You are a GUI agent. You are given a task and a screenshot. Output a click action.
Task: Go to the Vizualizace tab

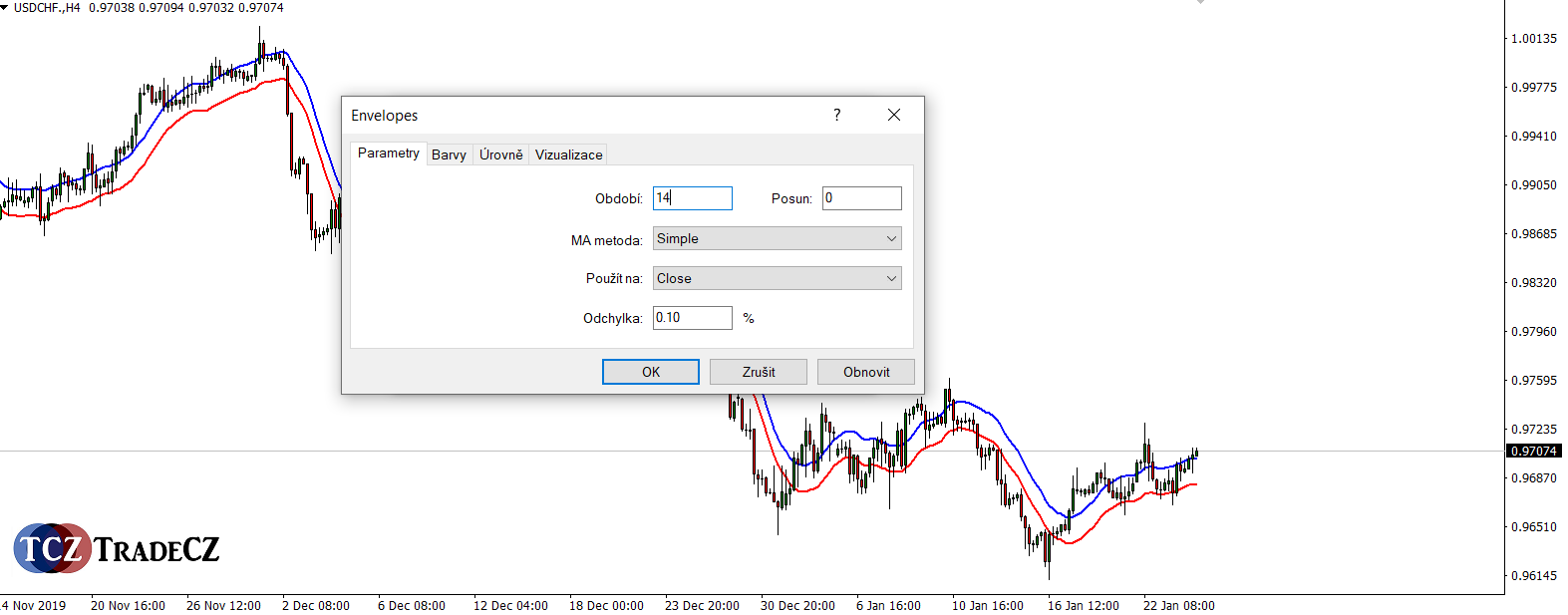[568, 154]
